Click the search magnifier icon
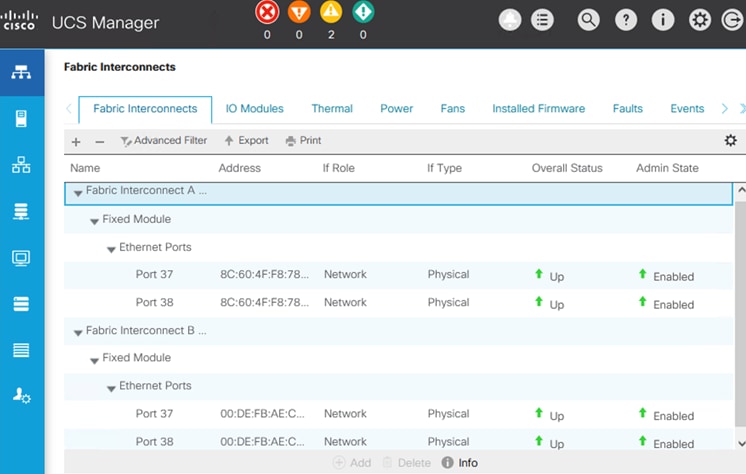The width and height of the screenshot is (746, 474). pos(588,20)
